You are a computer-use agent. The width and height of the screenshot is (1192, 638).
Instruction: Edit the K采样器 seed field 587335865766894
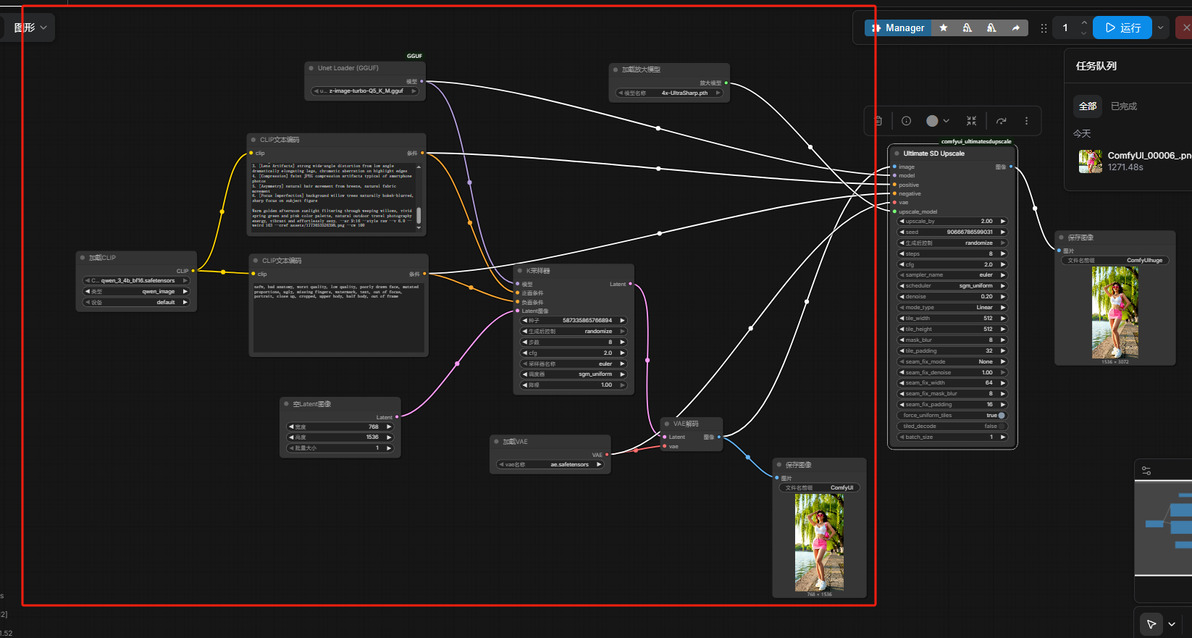[x=574, y=321]
